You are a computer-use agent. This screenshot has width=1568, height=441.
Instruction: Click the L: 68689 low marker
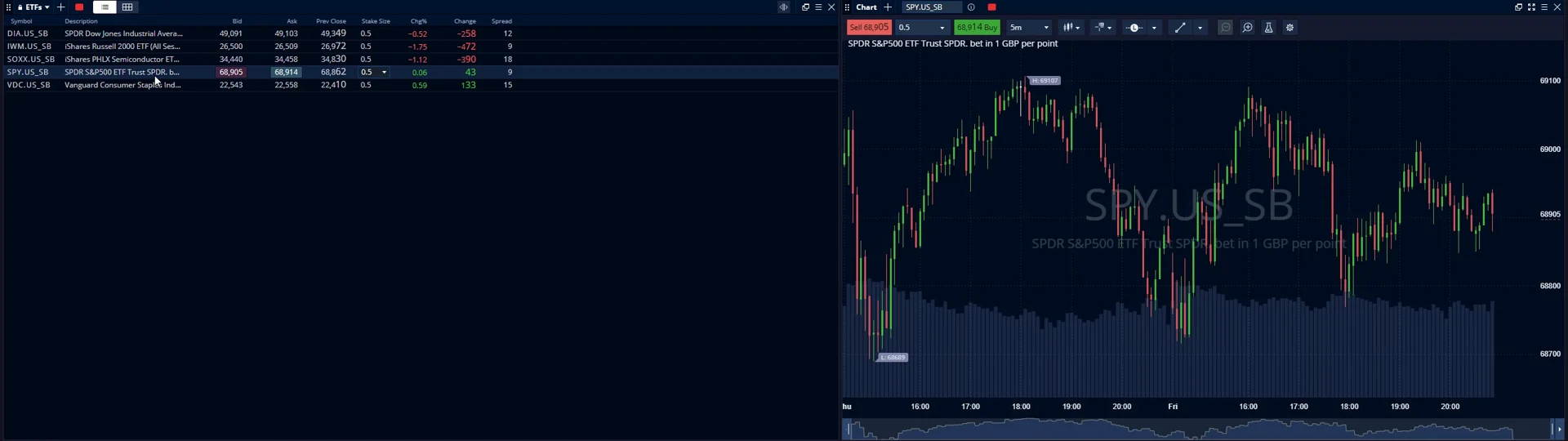(x=892, y=357)
